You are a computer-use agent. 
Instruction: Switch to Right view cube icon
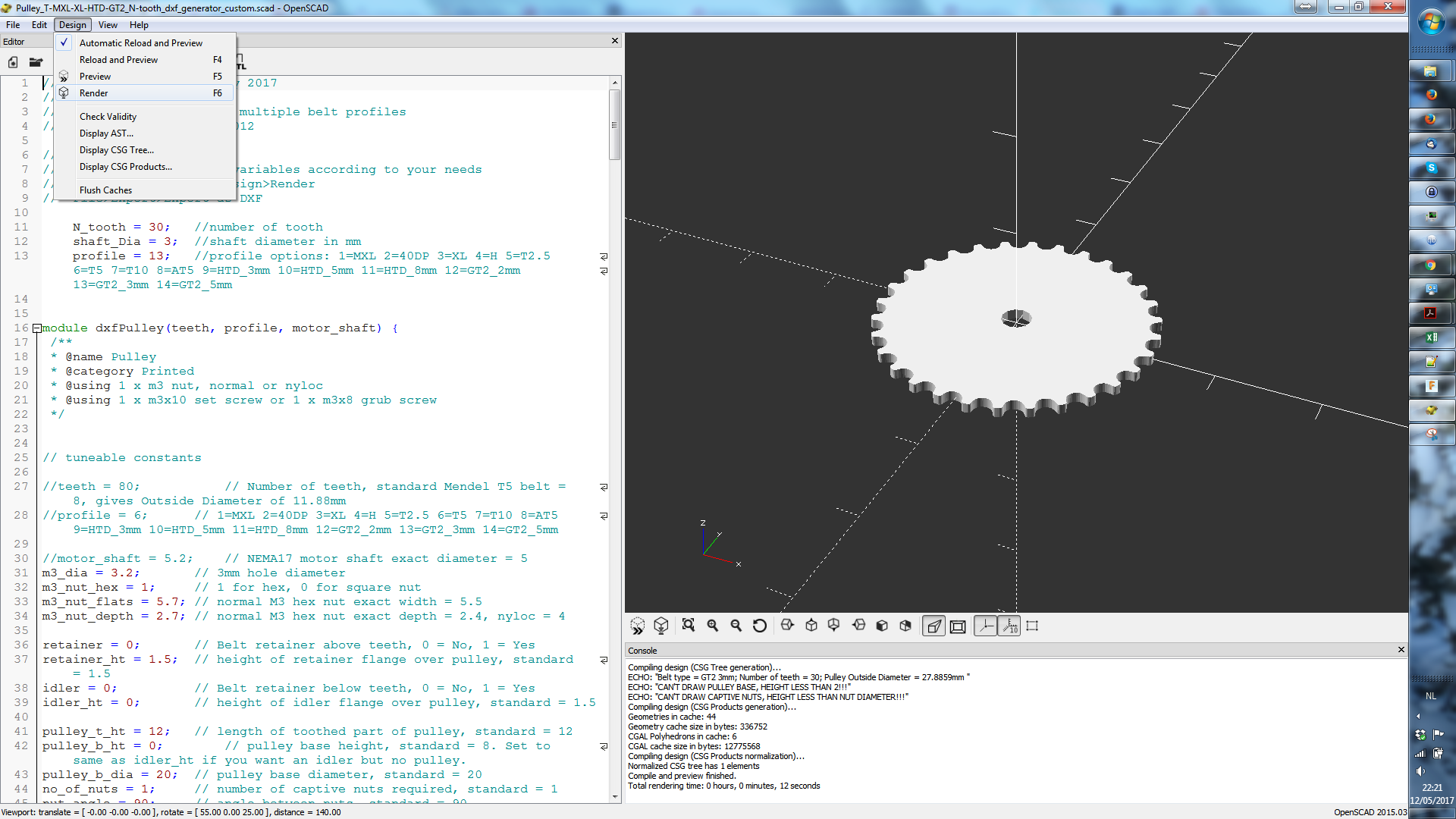[x=787, y=626]
